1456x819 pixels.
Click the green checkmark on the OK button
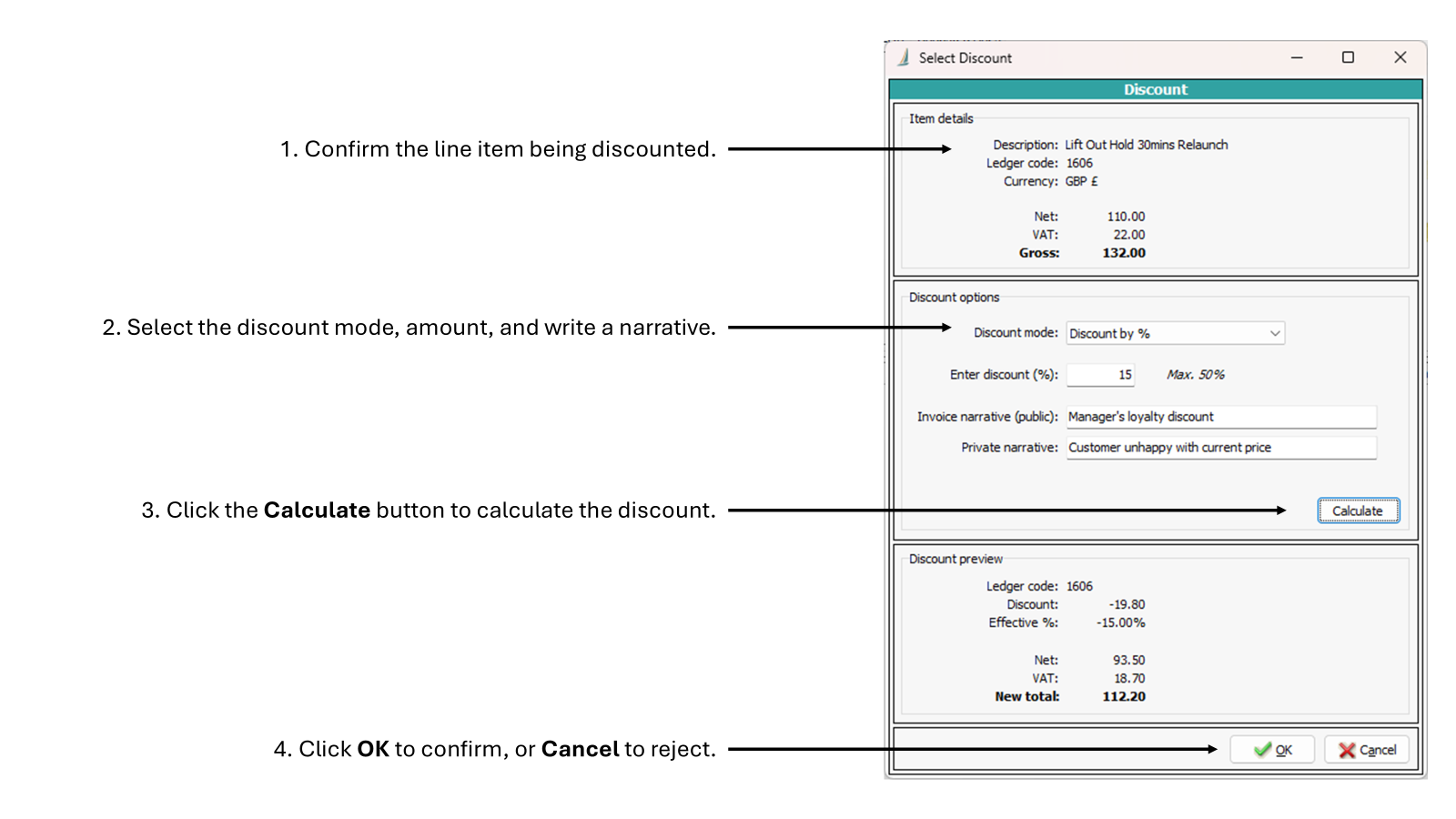(x=1260, y=749)
